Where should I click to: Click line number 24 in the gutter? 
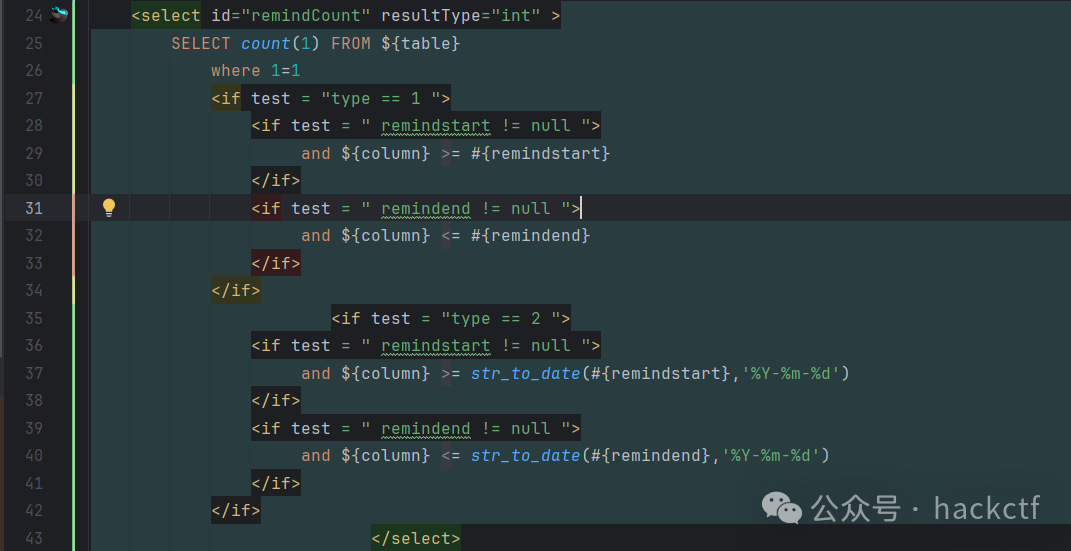33,15
